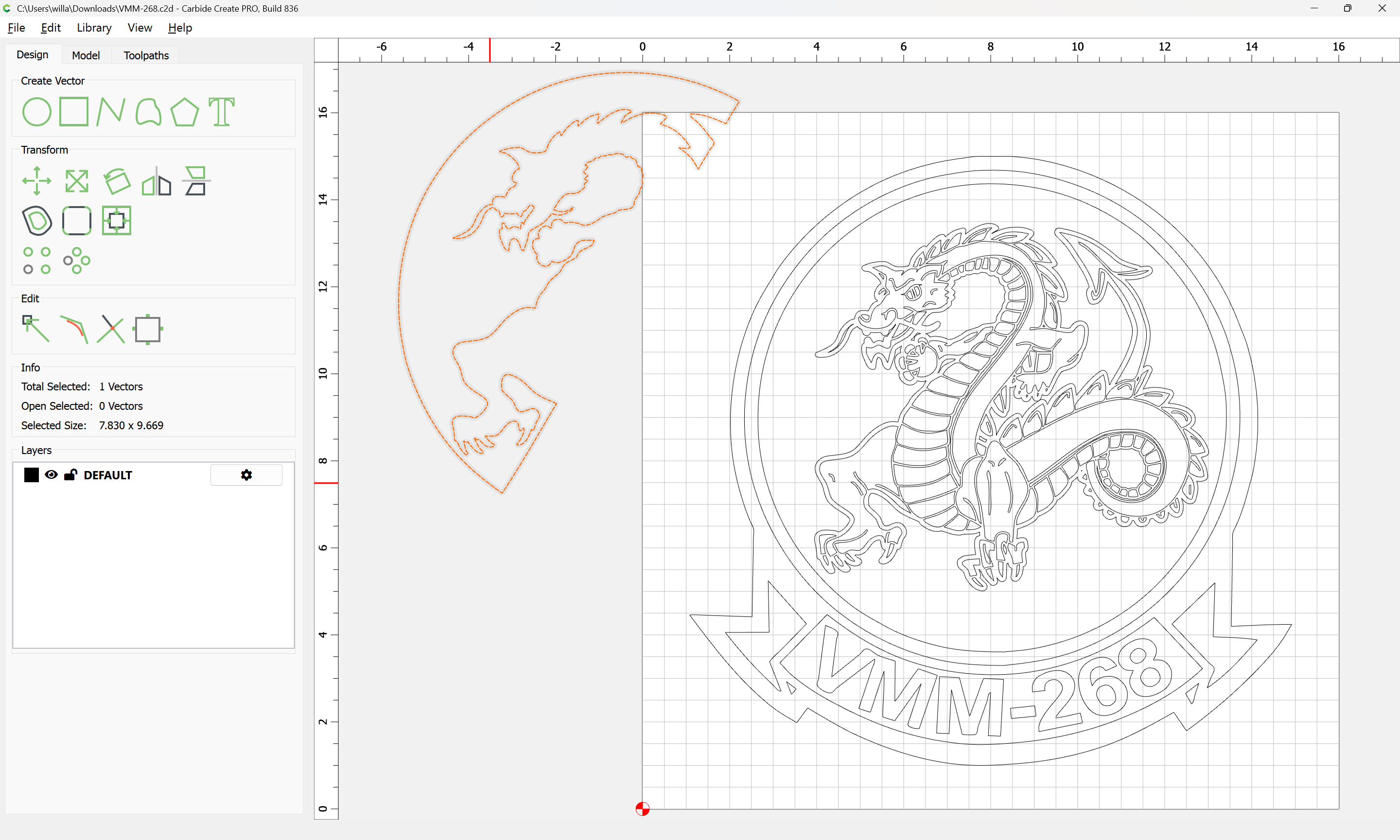Click the Mirror transform icon
Viewport: 1400px width, 840px height.
156,181
